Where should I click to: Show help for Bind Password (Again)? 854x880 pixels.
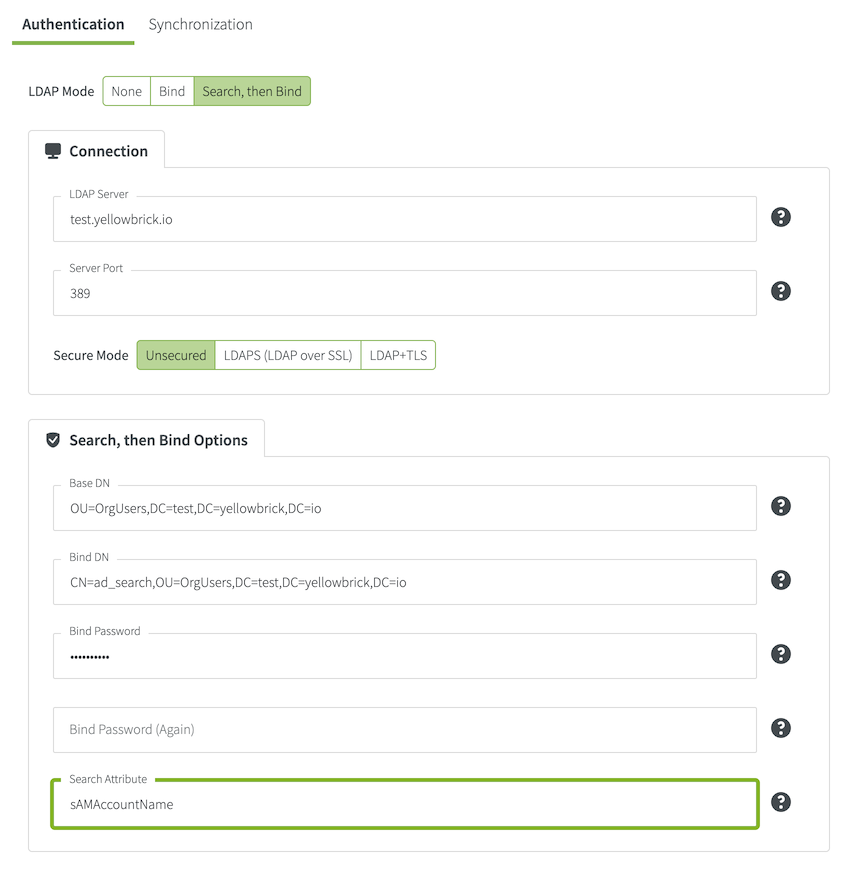781,728
